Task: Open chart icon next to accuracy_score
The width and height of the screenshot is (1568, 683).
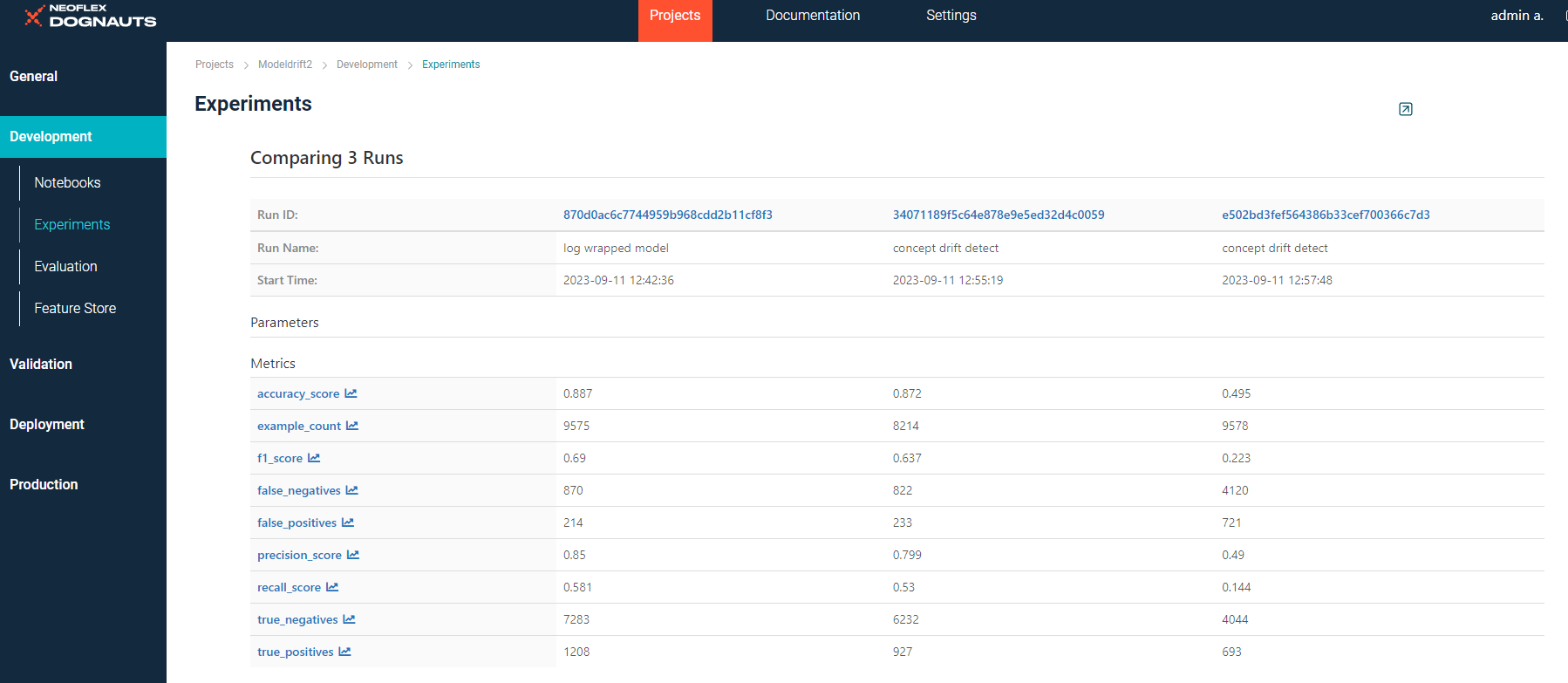Action: 351,393
